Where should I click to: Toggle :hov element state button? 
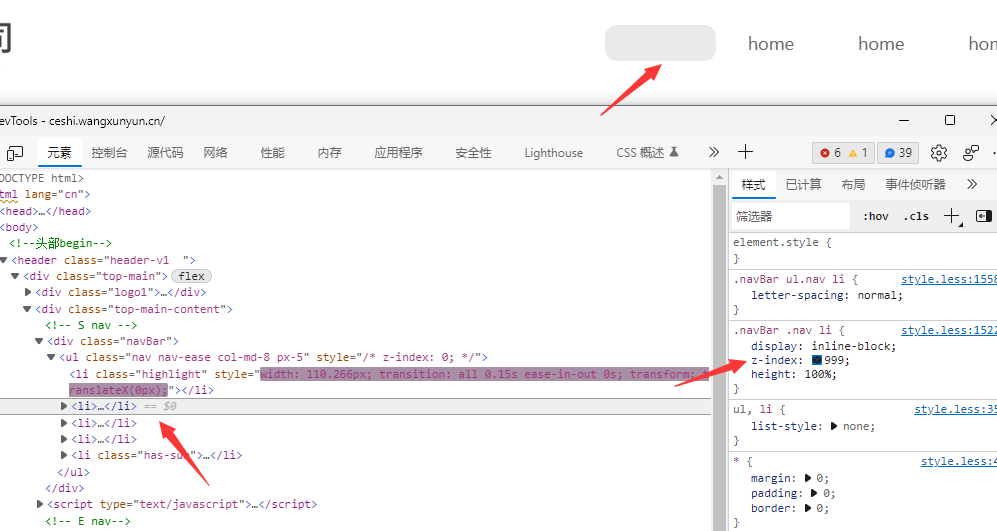coord(876,216)
